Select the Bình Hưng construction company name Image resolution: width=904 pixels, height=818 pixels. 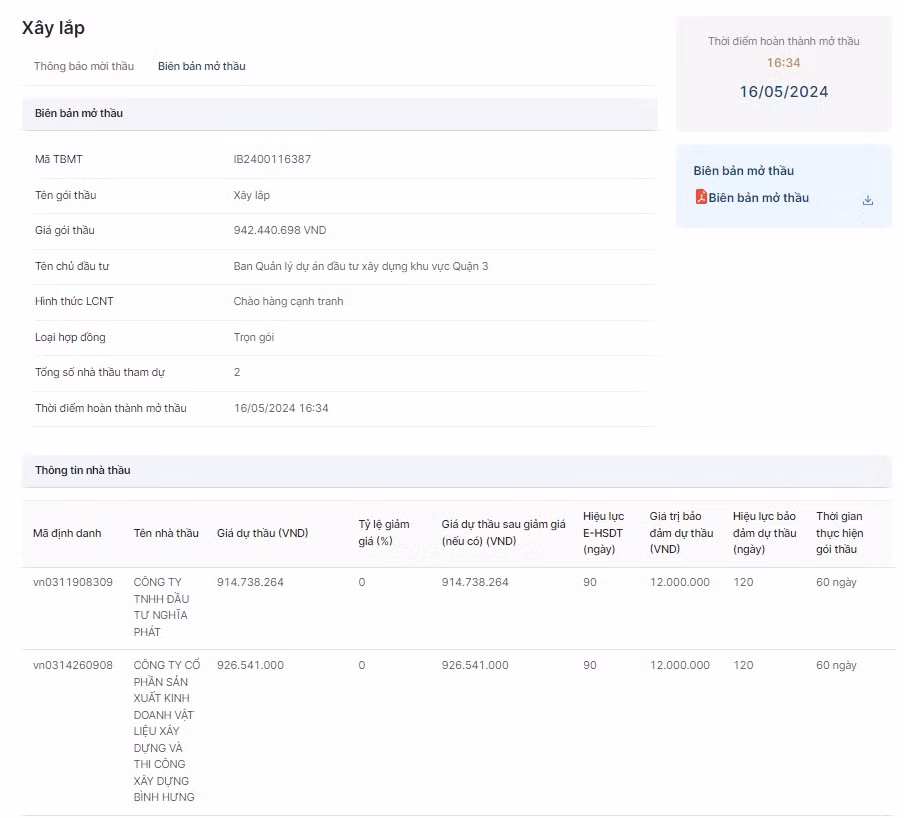click(x=165, y=731)
